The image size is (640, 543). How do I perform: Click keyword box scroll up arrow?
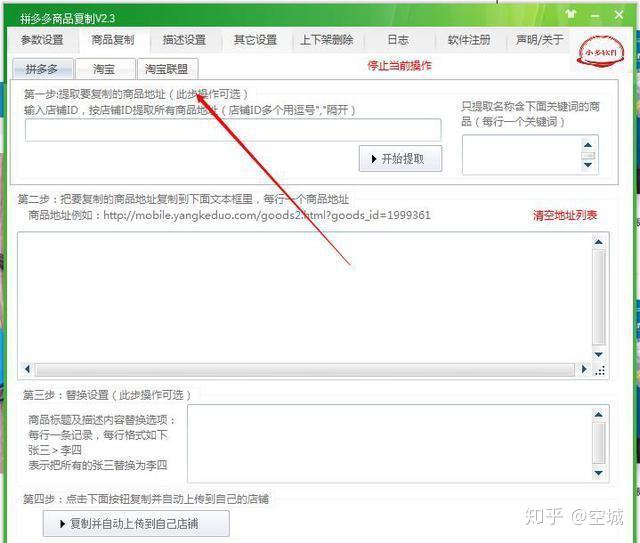(x=588, y=145)
